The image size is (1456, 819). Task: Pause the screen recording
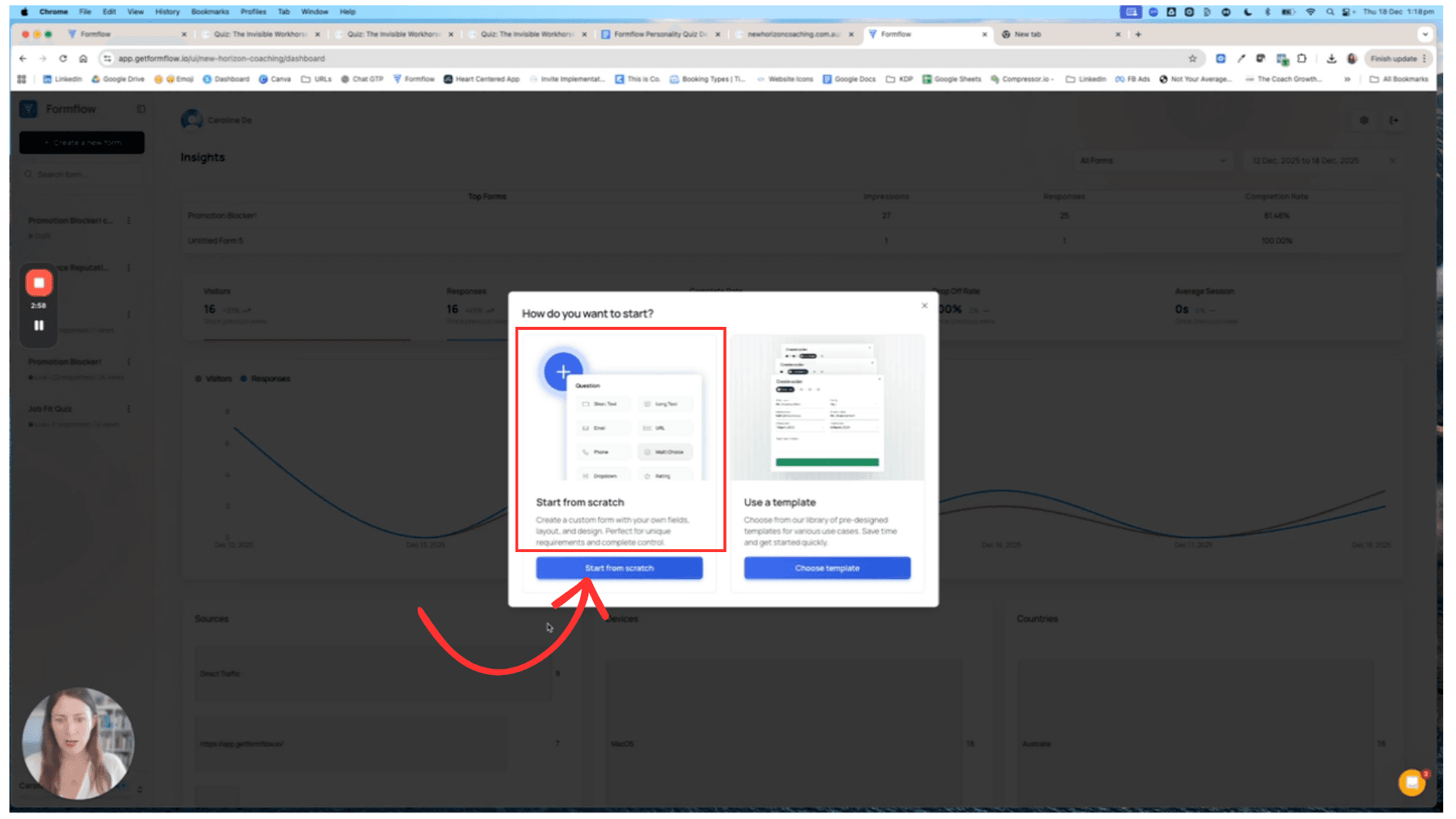pos(39,325)
